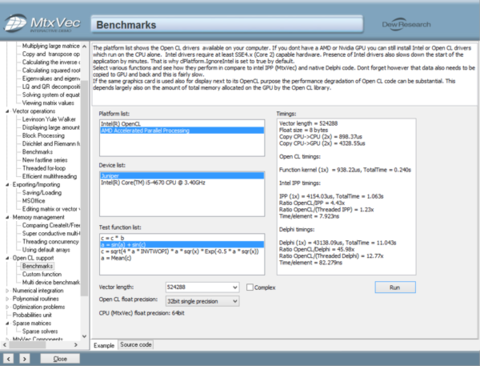This screenshot has height=366, width=480.
Task: Select AMD Accelerated Parallel Processing platform
Action: (x=182, y=130)
